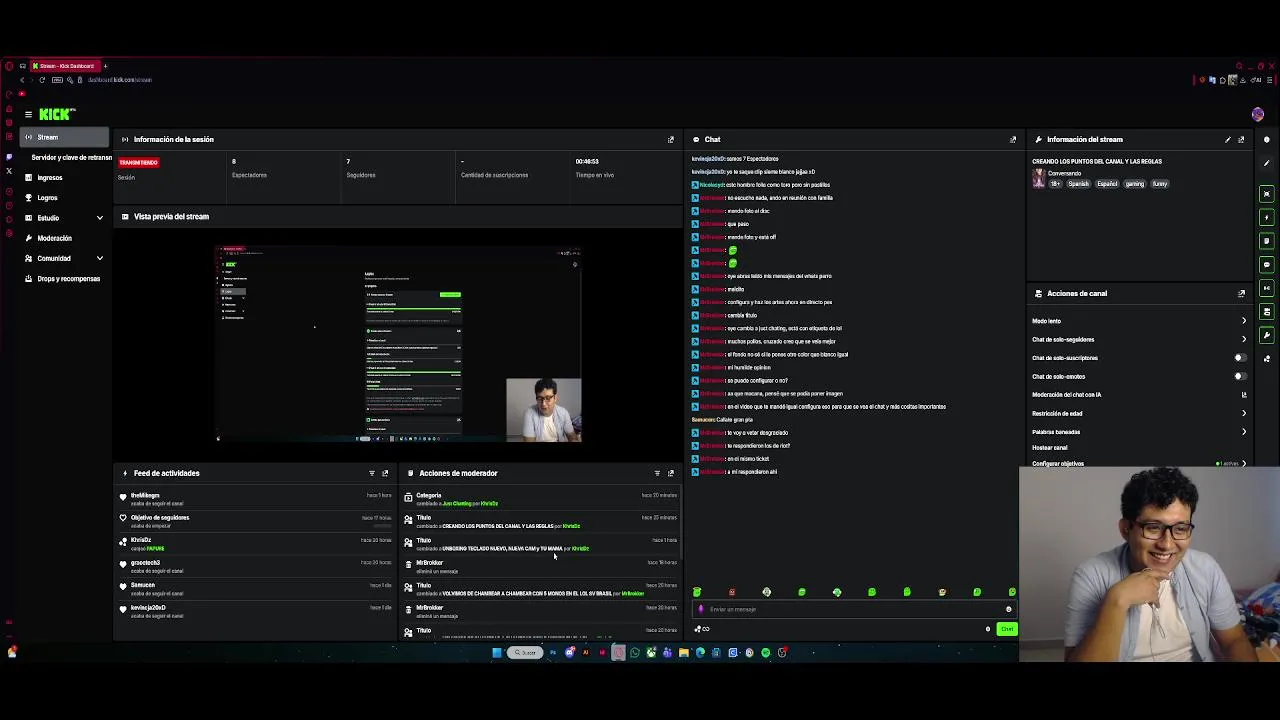Open Palabras baneadas settings
The width and height of the screenshot is (1280, 720).
tap(1139, 432)
